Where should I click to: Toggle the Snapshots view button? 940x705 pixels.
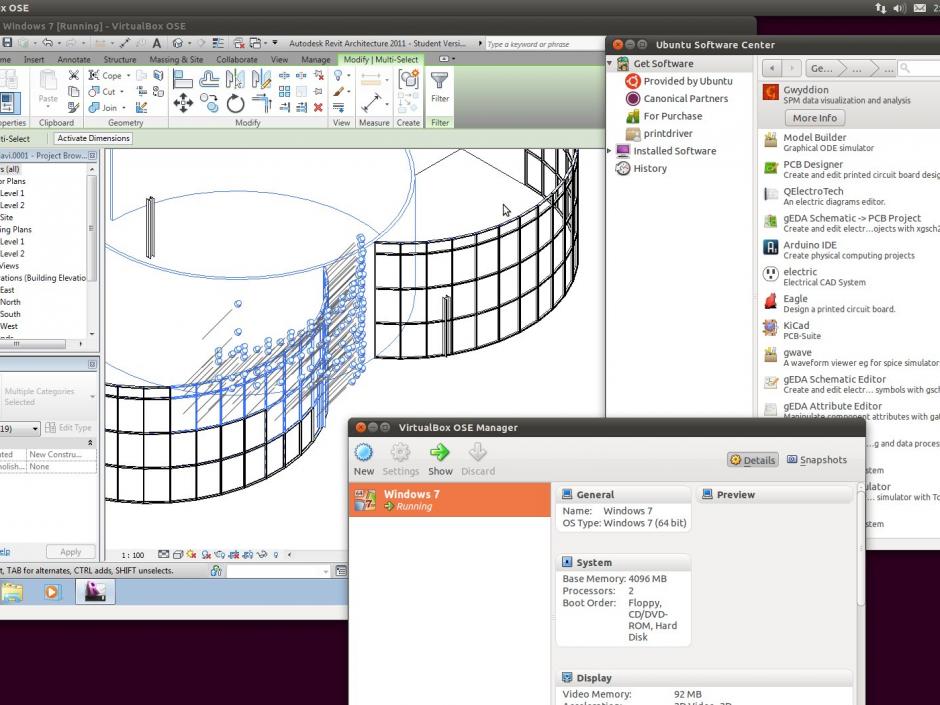[x=817, y=460]
